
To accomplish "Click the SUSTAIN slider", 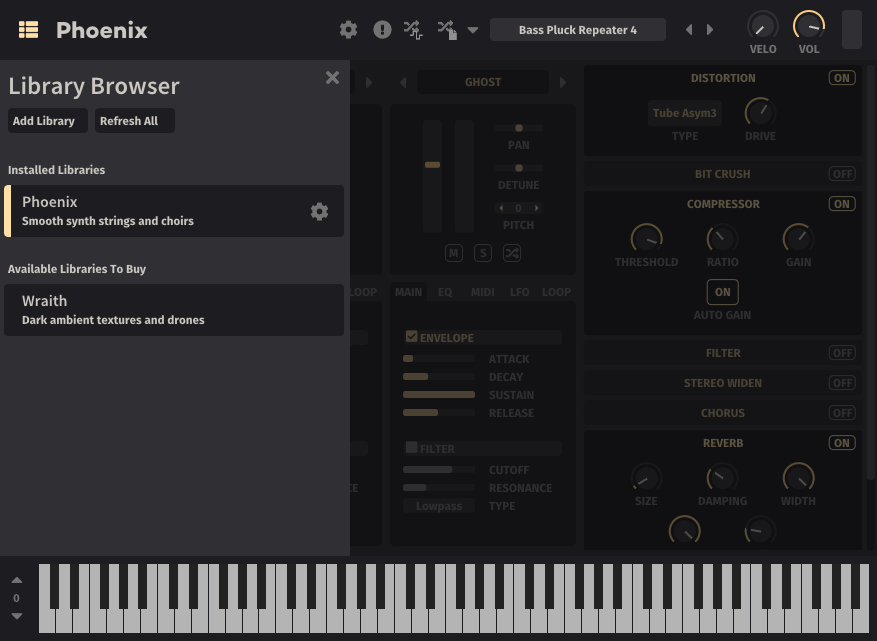I will [439, 395].
